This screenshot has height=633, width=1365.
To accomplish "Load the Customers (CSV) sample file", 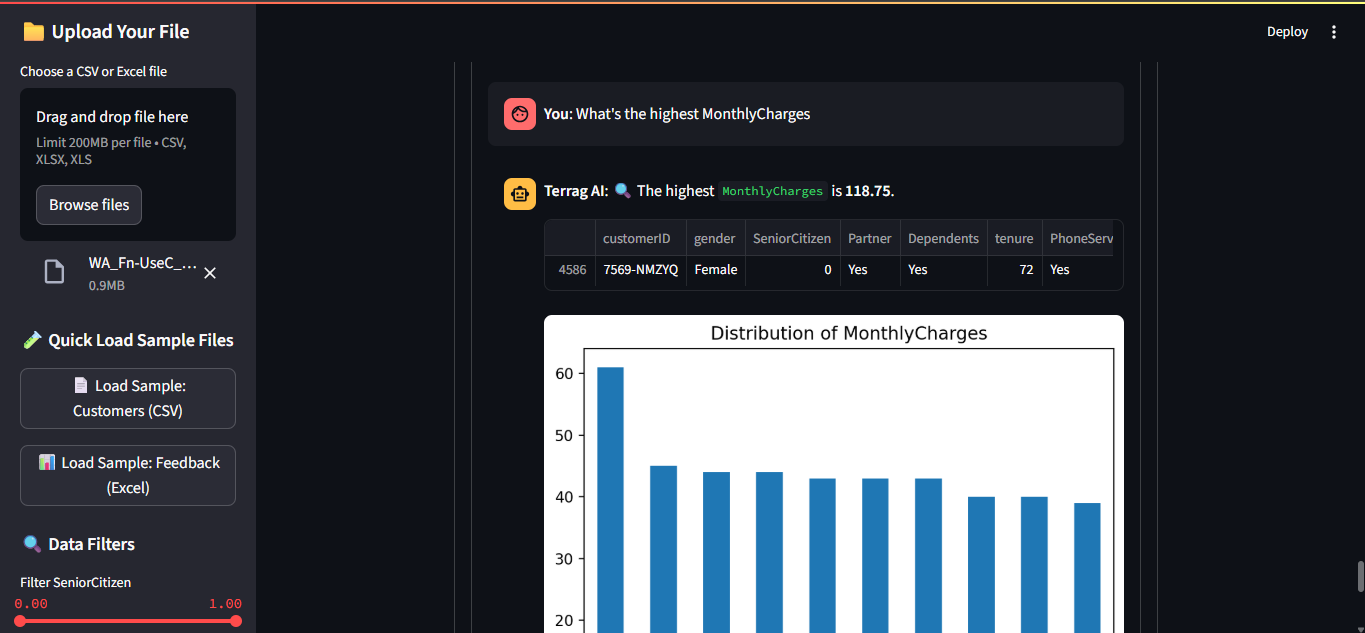I will pos(128,398).
